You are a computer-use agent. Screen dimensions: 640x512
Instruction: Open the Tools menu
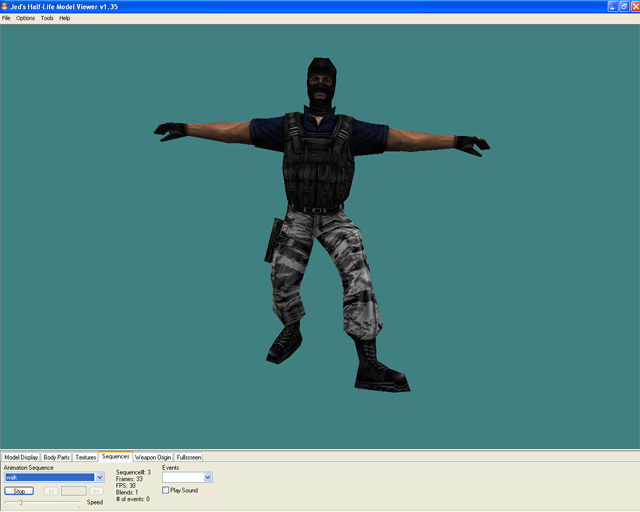(47, 18)
